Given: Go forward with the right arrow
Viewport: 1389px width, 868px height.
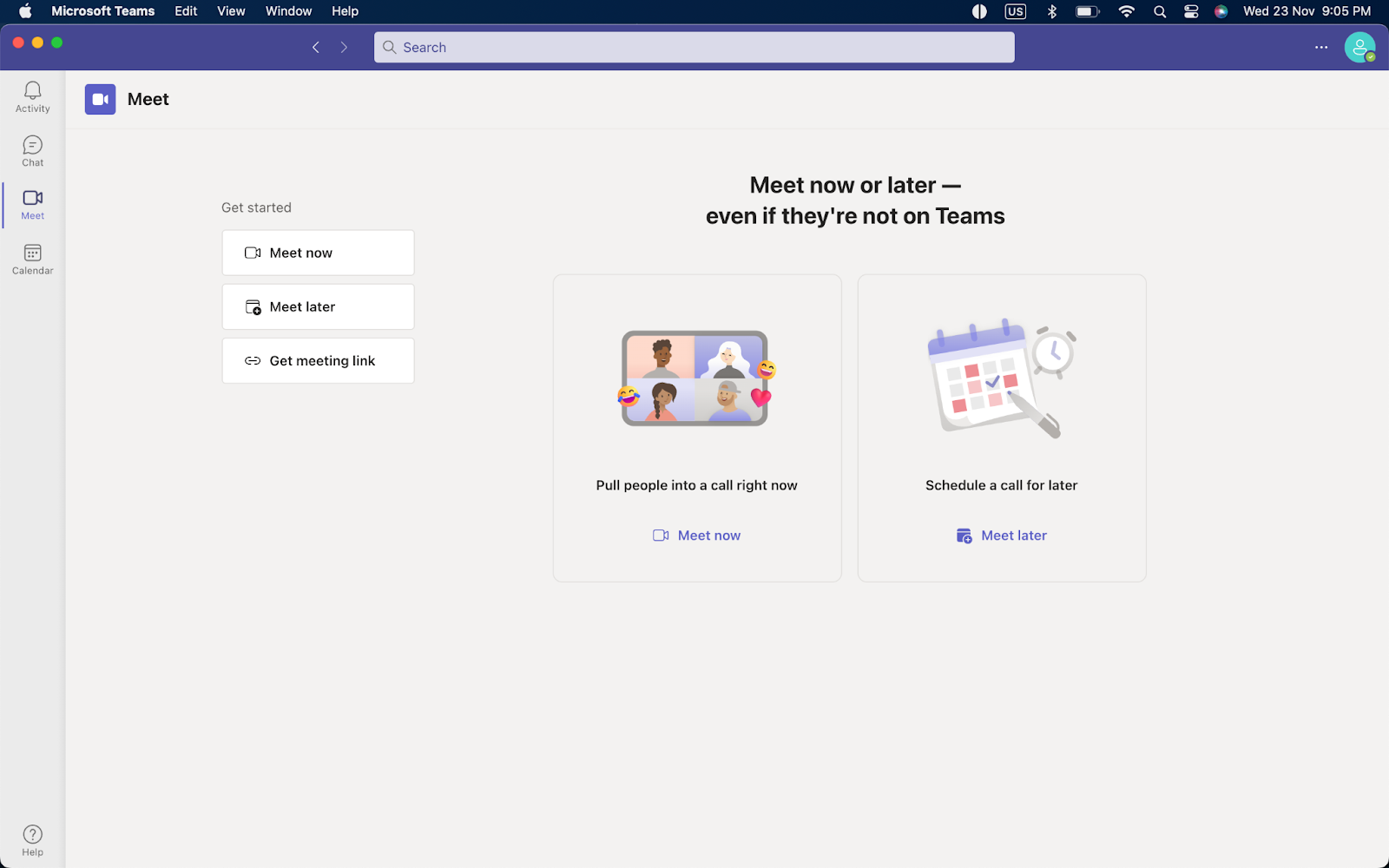Looking at the screenshot, I should coord(345,48).
